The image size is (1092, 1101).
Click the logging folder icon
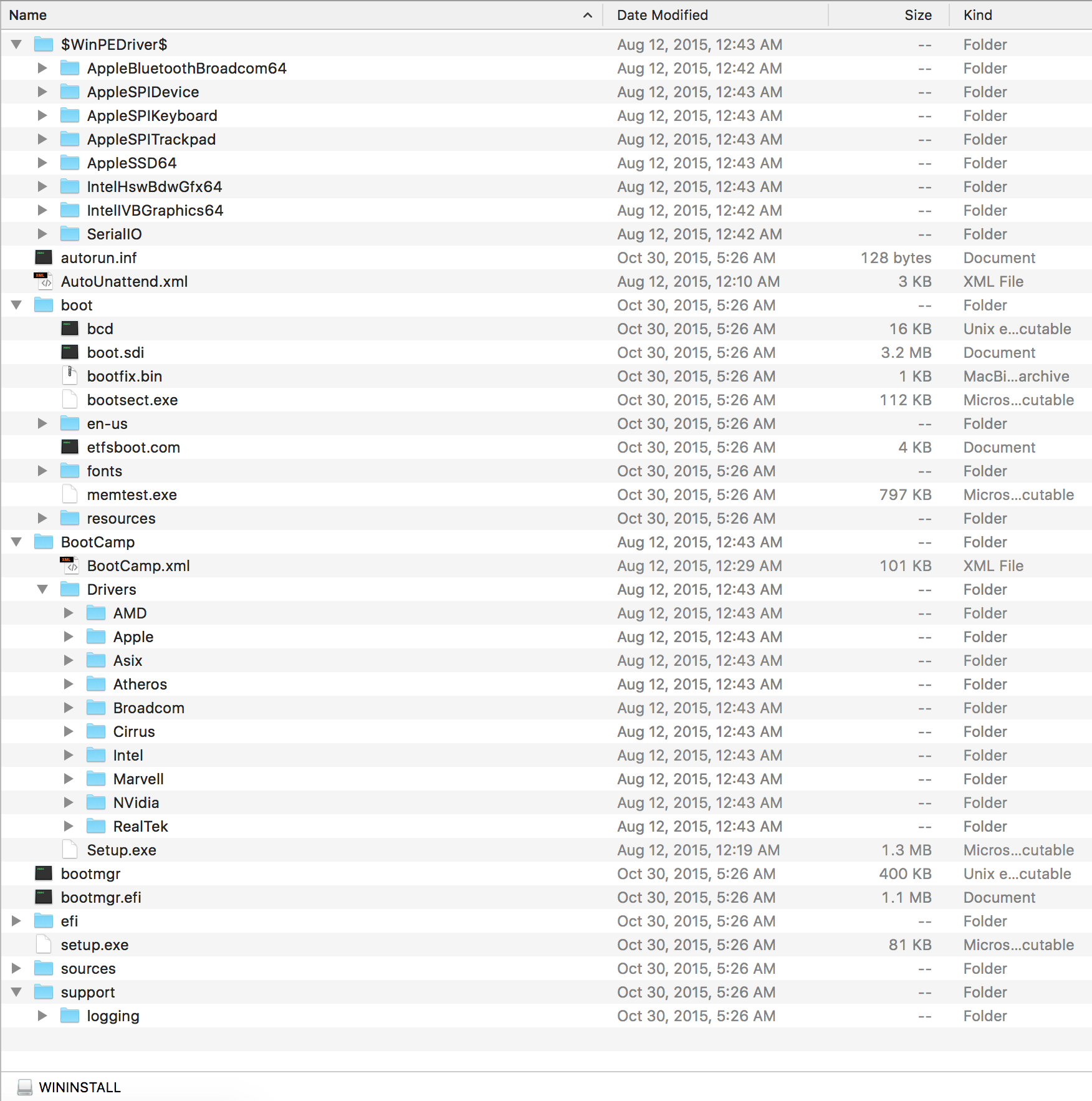tap(70, 1016)
